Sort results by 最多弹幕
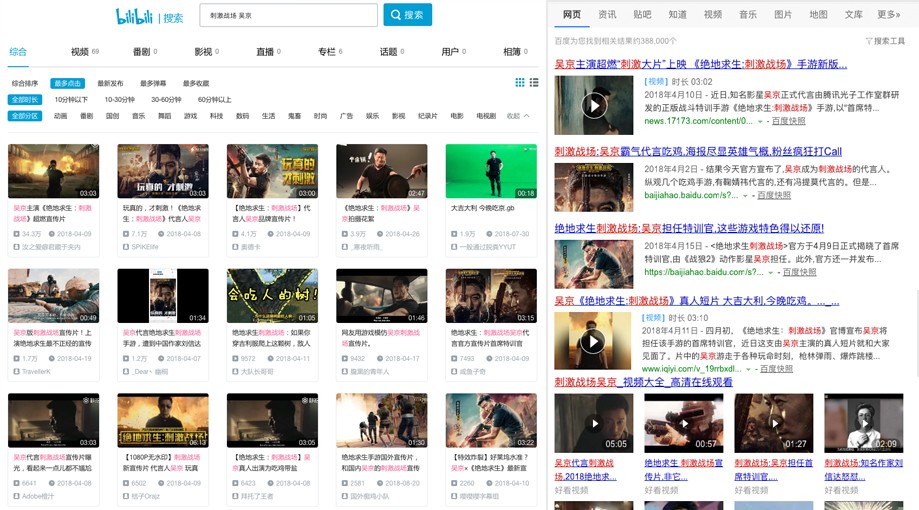This screenshot has width=919, height=510. point(153,83)
